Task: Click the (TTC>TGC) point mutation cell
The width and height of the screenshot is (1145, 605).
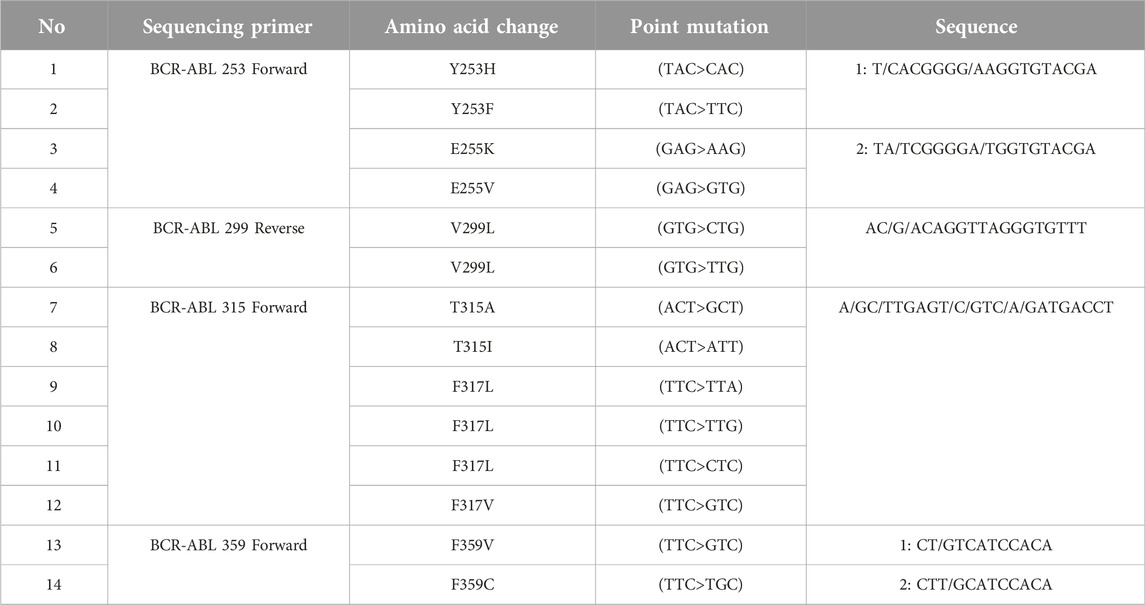Action: [x=700, y=585]
